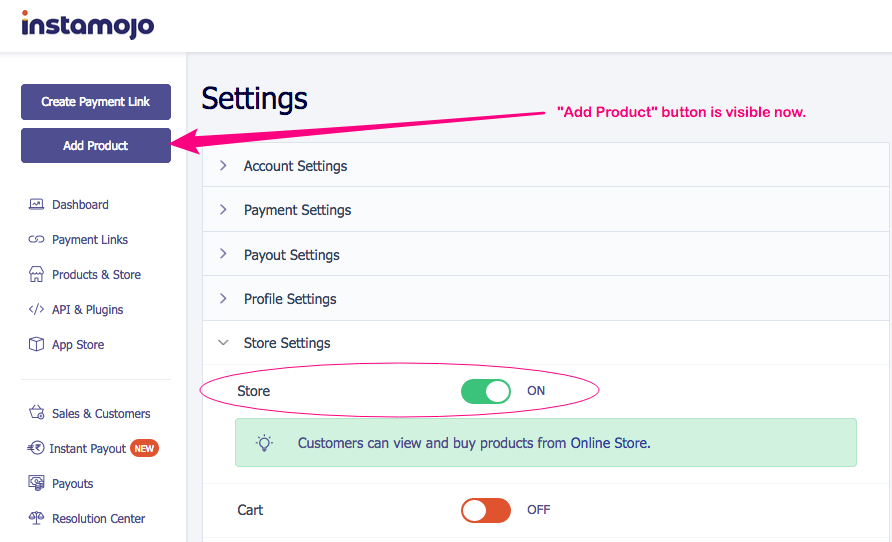Click the Sales & Customers basket icon
This screenshot has height=542, width=892.
point(36,412)
